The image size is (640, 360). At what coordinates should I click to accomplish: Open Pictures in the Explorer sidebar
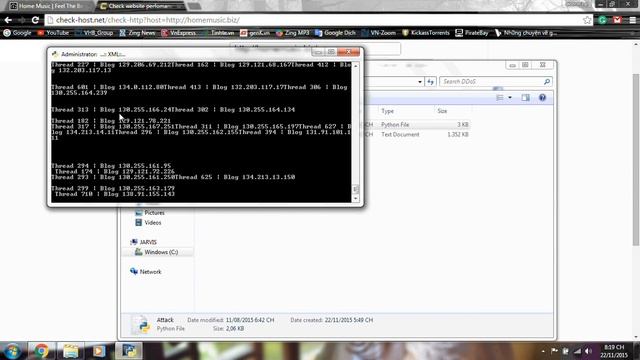[149, 213]
